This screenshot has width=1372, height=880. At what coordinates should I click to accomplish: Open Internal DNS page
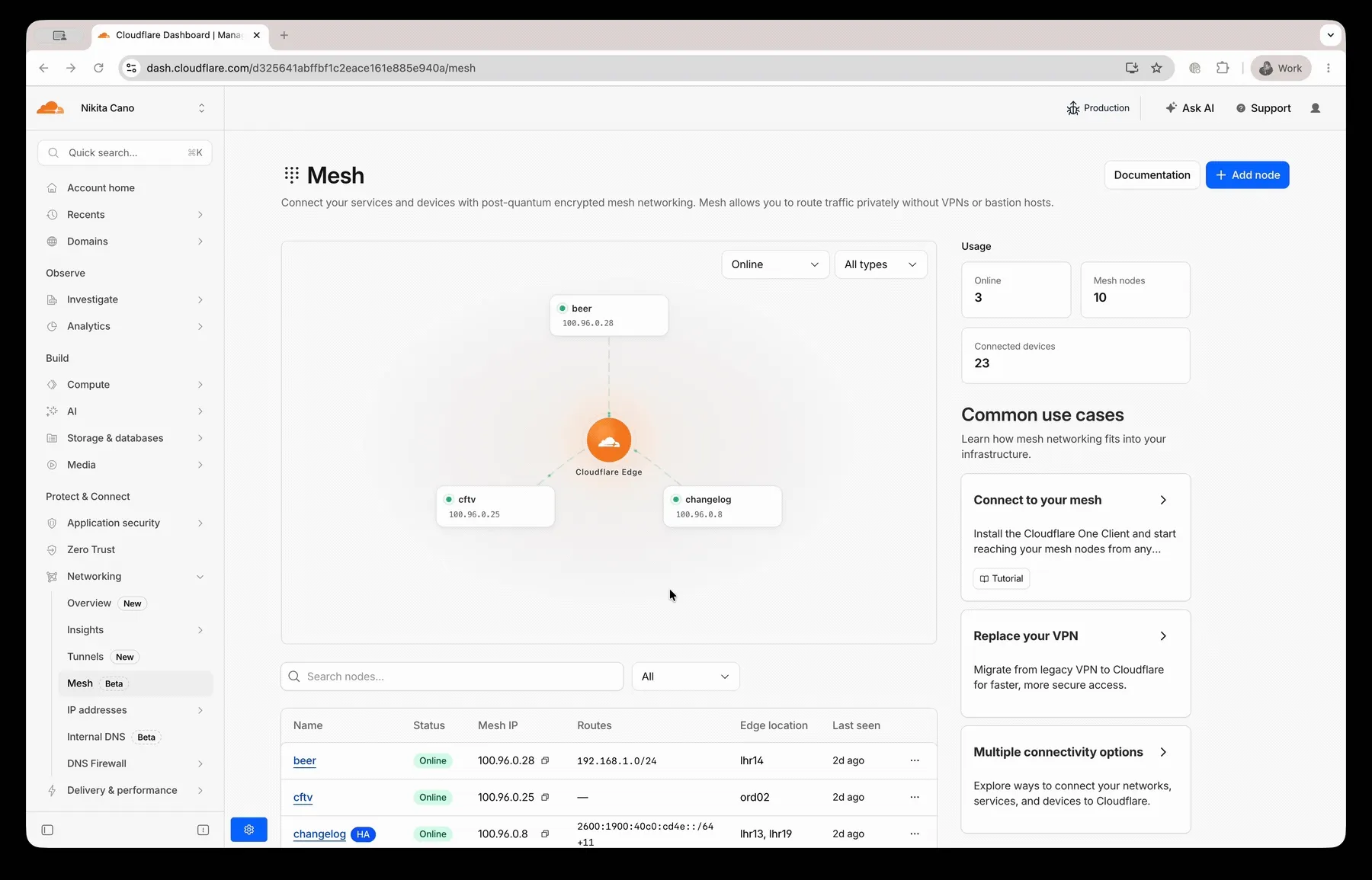click(x=135, y=737)
